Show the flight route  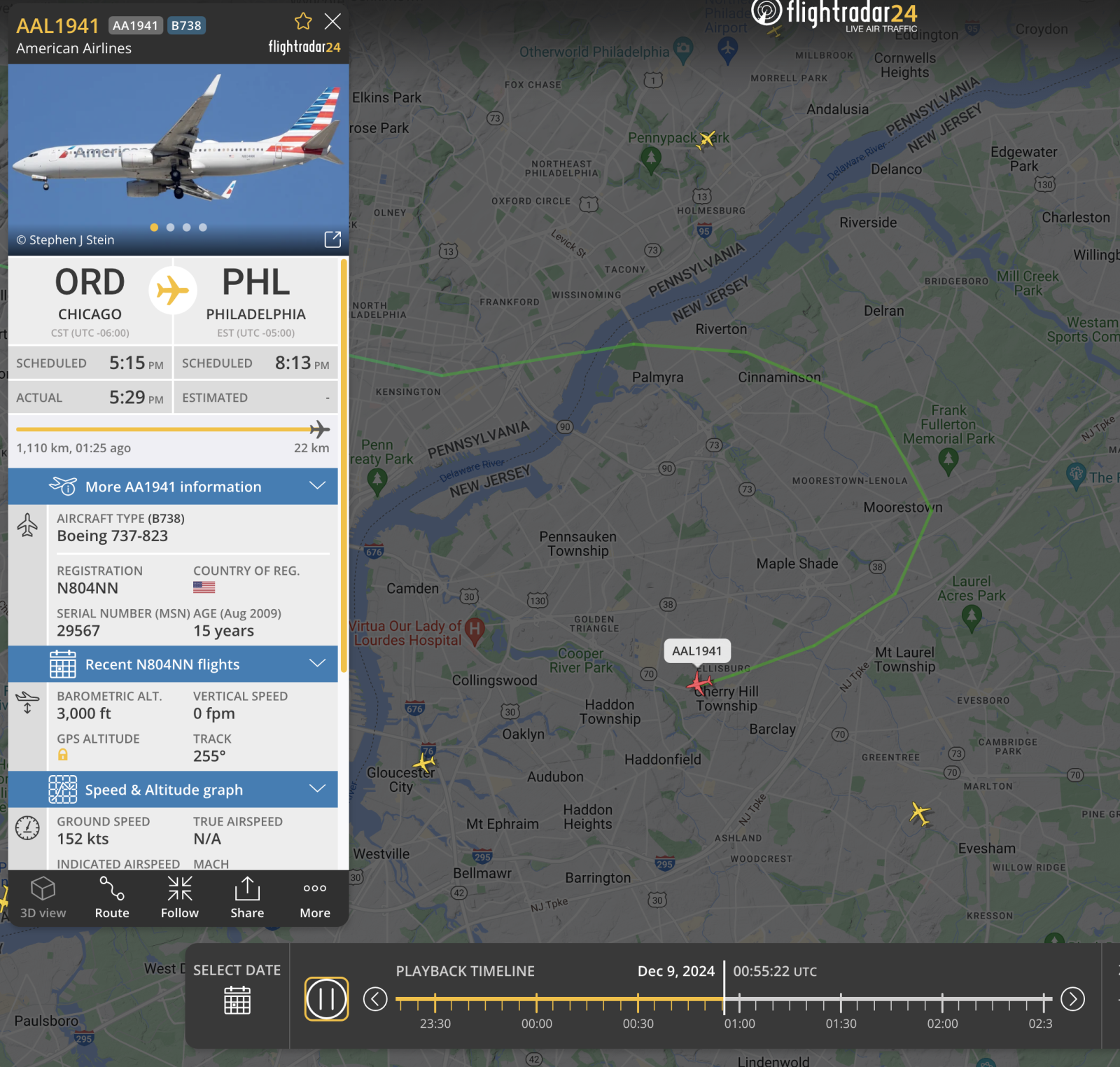[x=112, y=898]
